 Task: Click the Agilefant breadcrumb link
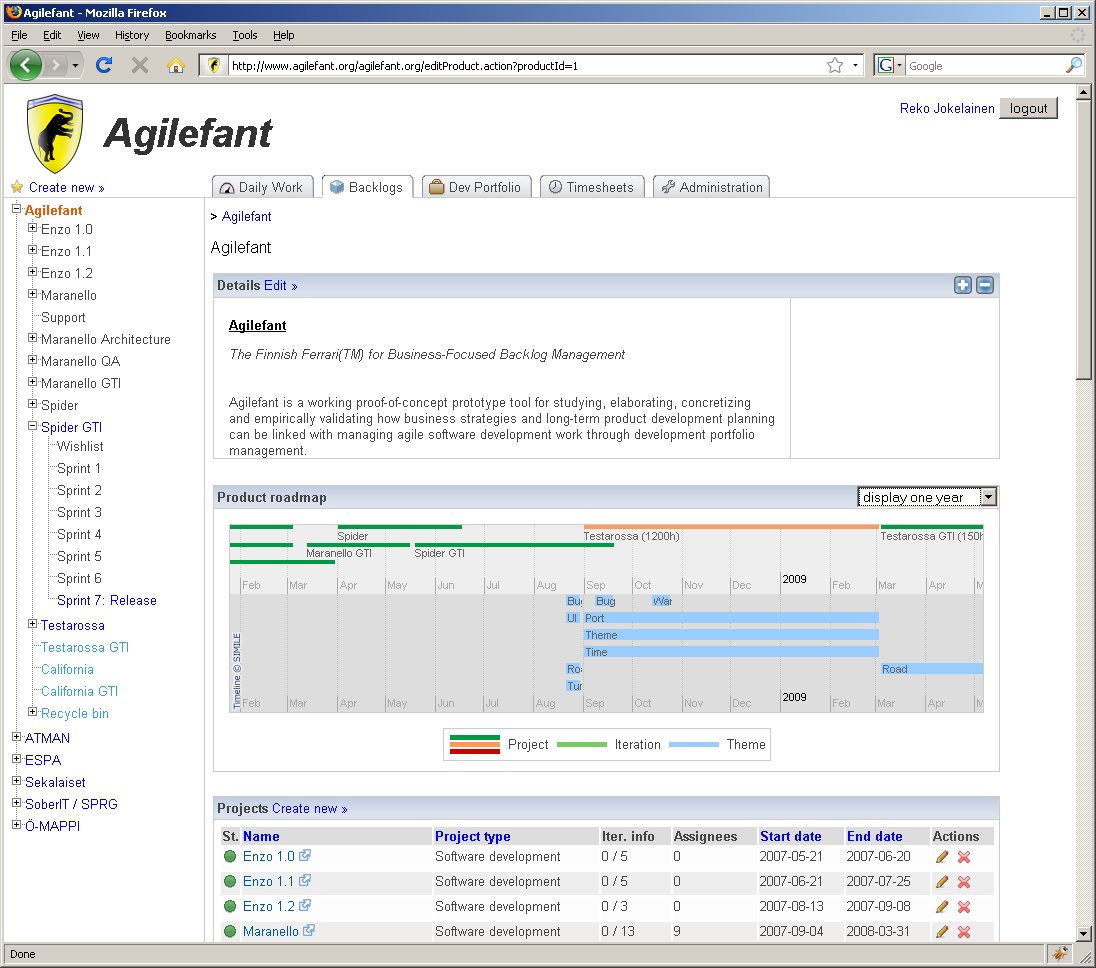pos(246,217)
